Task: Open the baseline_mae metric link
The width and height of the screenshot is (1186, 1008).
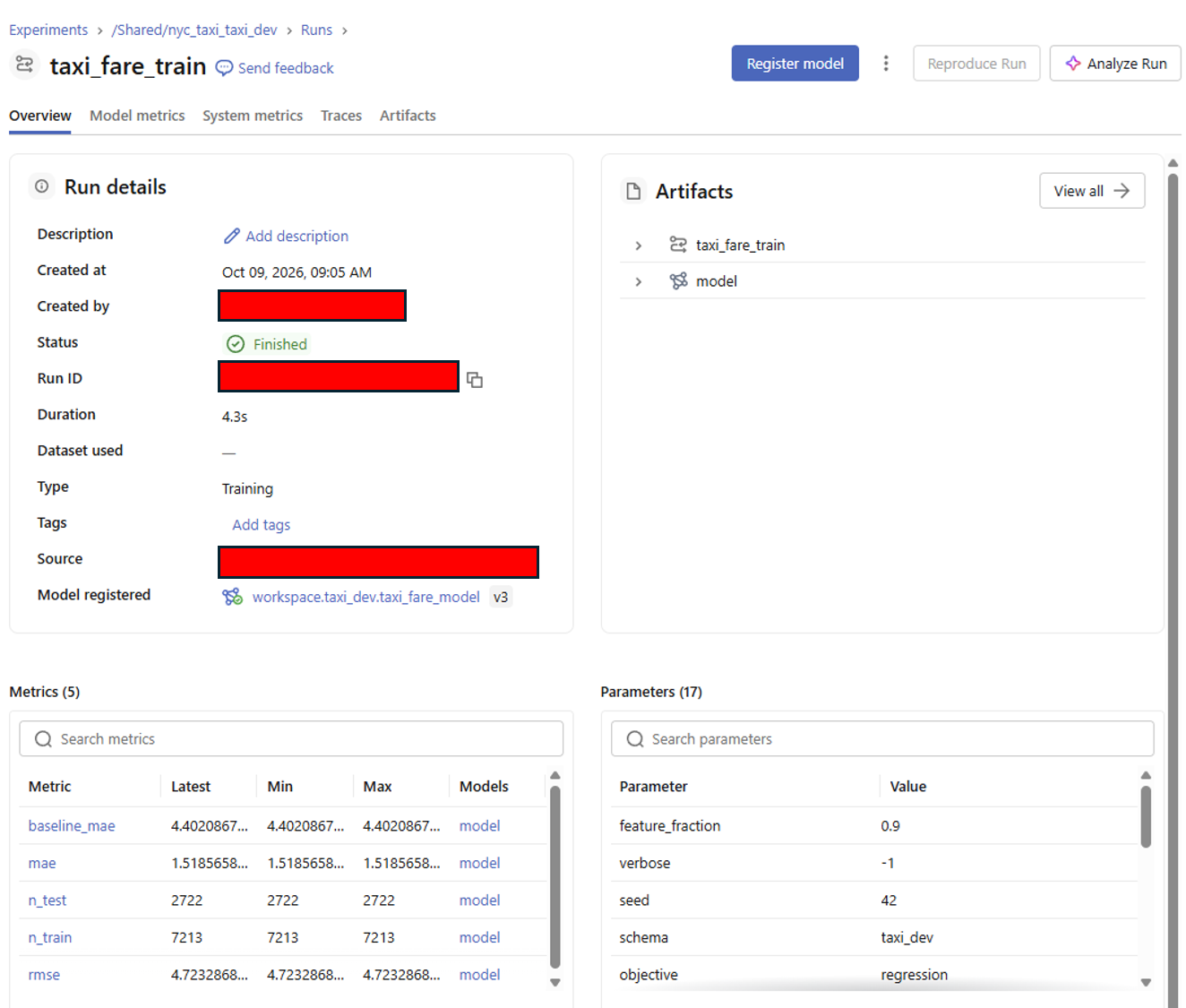Action: [x=72, y=826]
